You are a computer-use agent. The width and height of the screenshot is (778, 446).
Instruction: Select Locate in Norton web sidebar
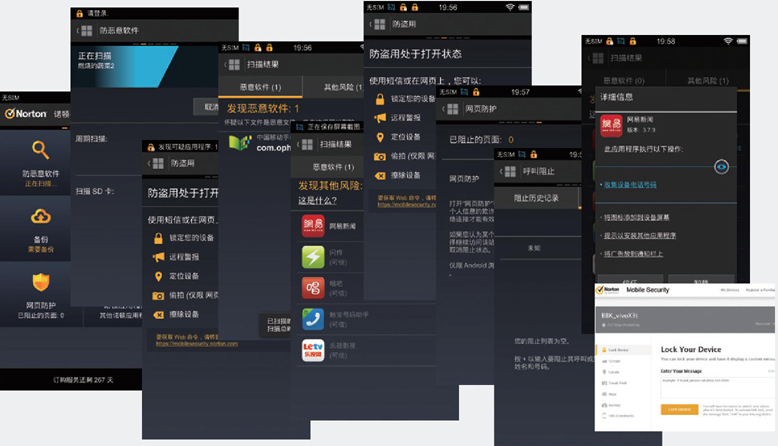(x=613, y=372)
